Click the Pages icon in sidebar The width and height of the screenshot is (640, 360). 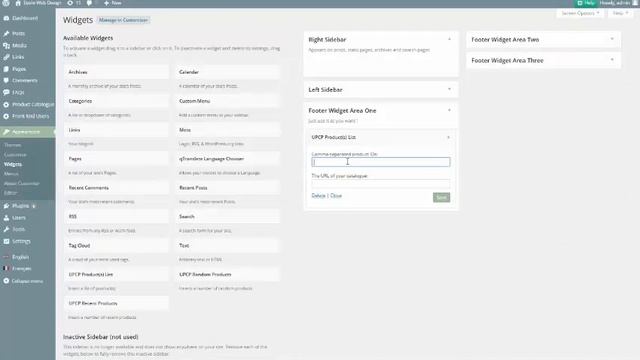tap(6, 69)
